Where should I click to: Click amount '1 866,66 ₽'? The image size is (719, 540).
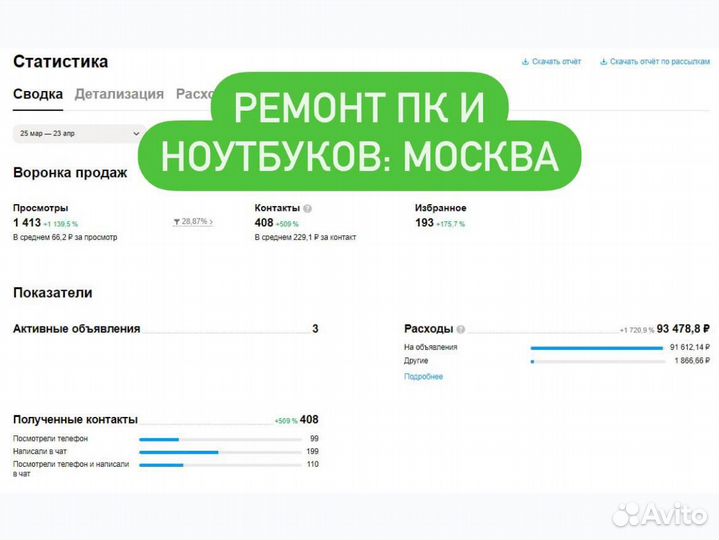point(692,361)
